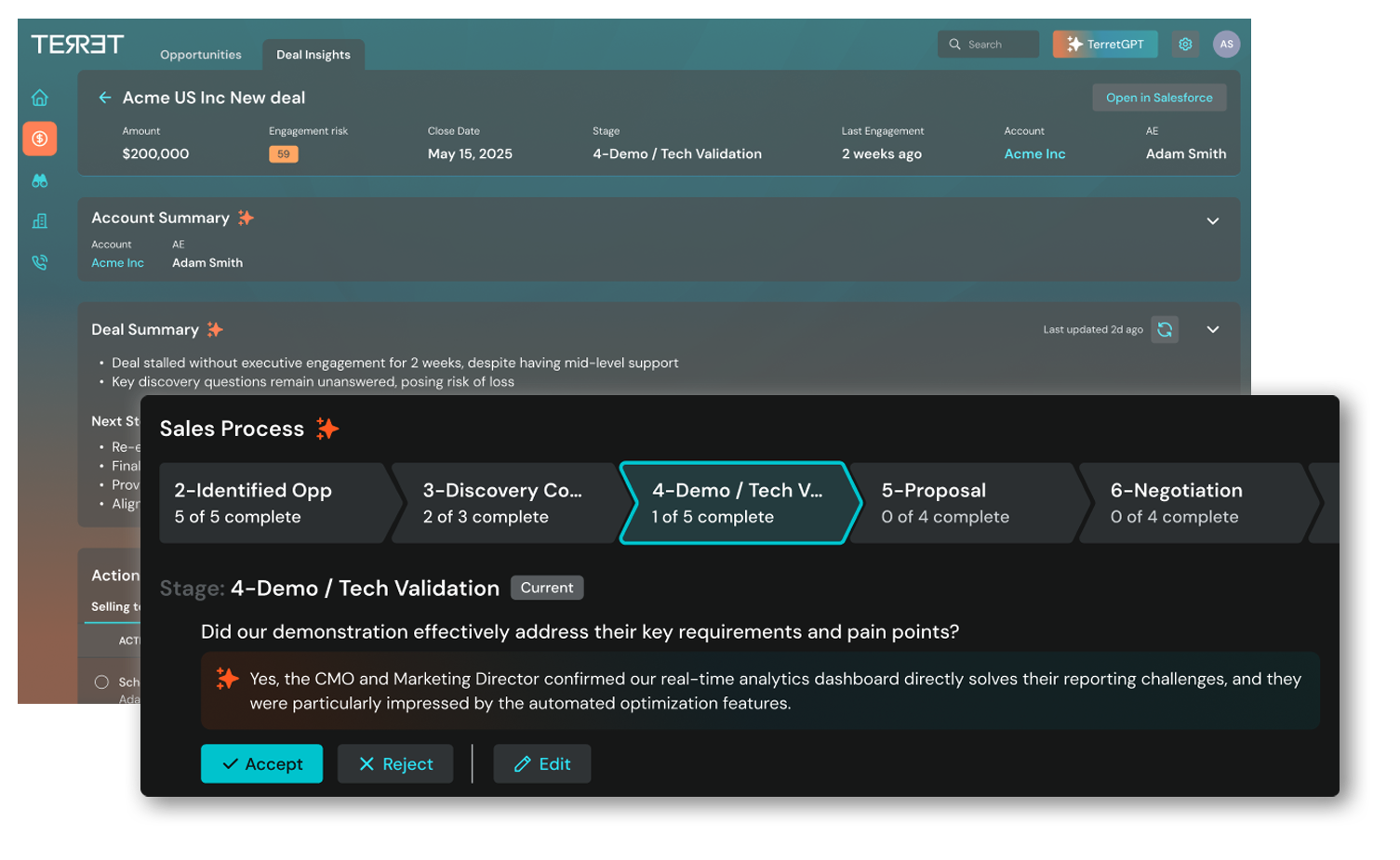Open the building Accounts sidebar icon
Viewport: 1400px width, 860px height.
(x=40, y=221)
